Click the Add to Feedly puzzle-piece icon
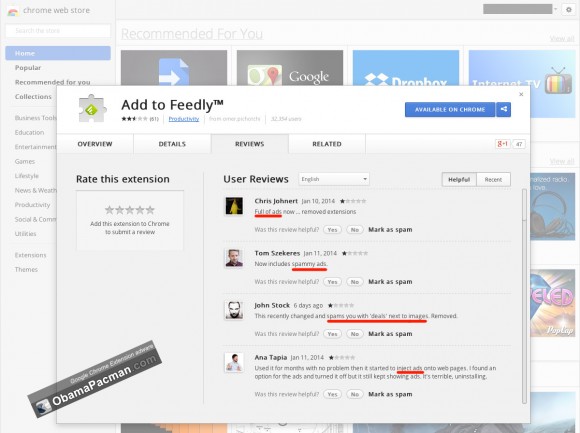This screenshot has width=580, height=433. tap(92, 109)
